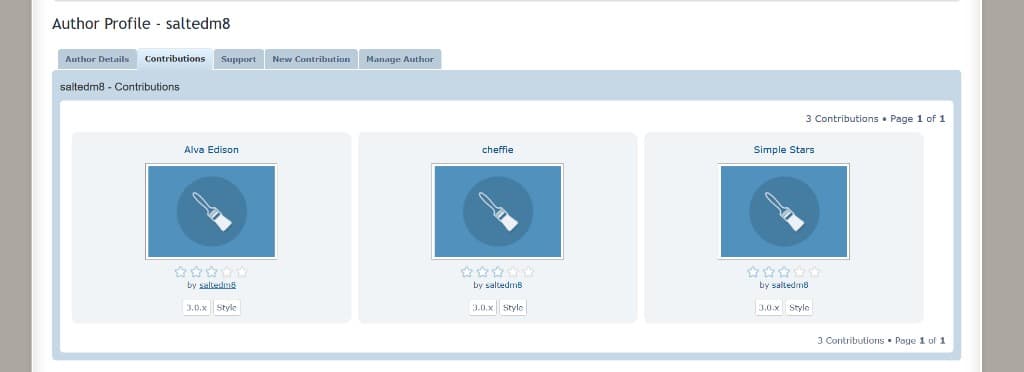Image resolution: width=1024 pixels, height=372 pixels.
Task: Go to the Manage Author tab
Action: pos(400,59)
